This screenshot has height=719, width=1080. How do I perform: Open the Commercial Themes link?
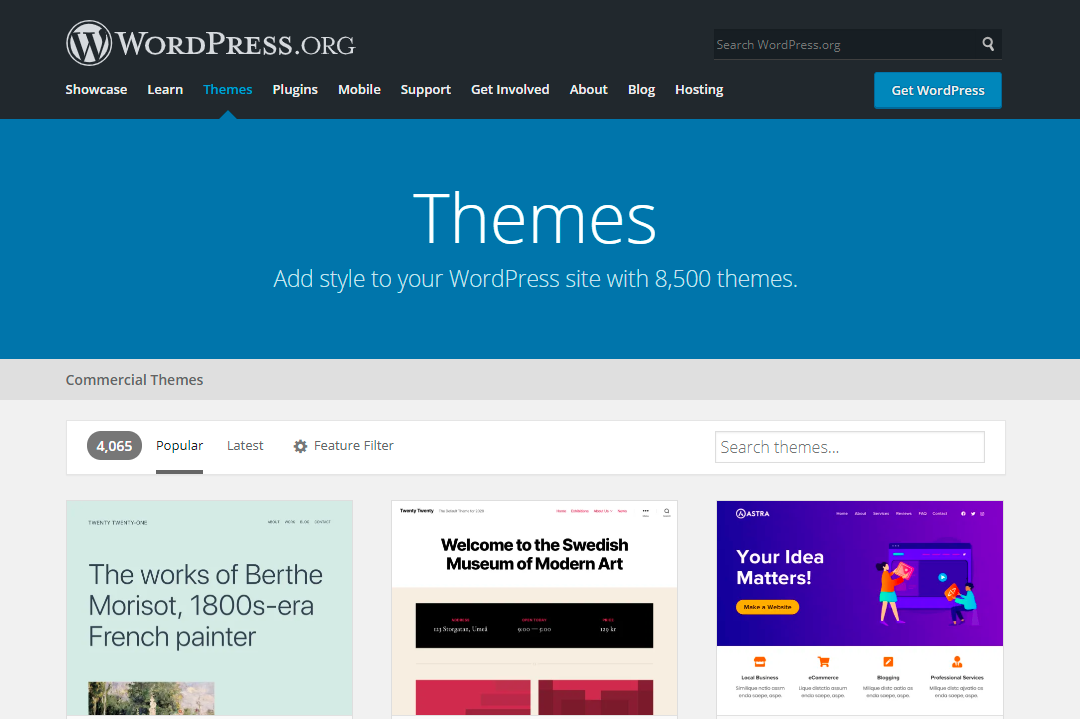134,380
